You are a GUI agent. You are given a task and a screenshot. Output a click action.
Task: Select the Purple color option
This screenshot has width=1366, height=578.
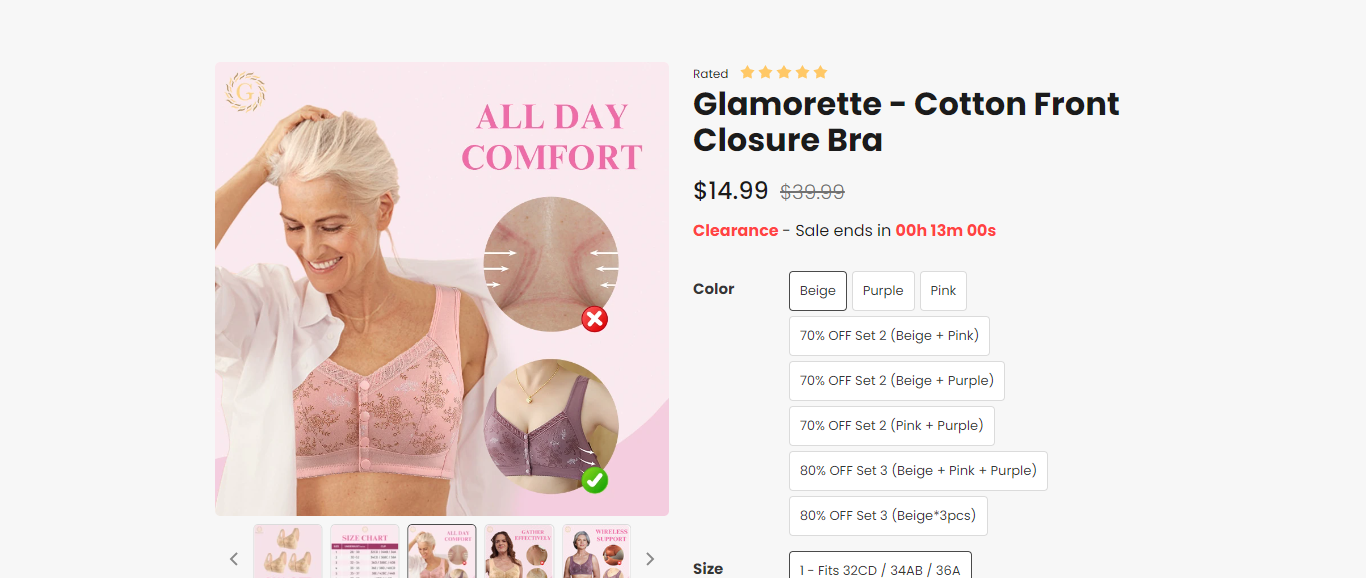(x=882, y=290)
